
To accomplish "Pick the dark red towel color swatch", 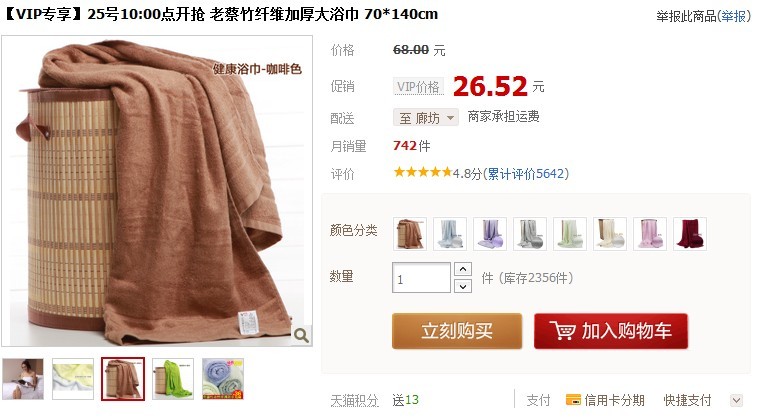I will pyautogui.click(x=690, y=233).
